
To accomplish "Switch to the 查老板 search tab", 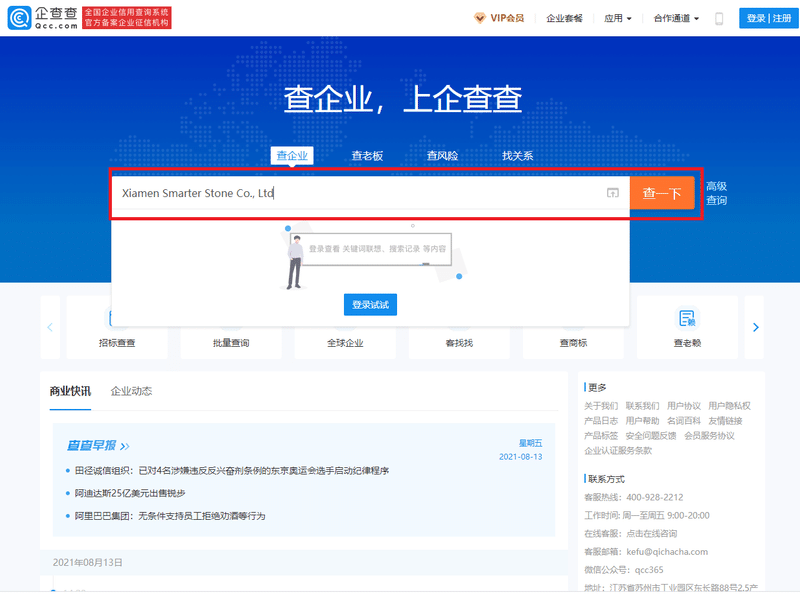I will click(367, 156).
